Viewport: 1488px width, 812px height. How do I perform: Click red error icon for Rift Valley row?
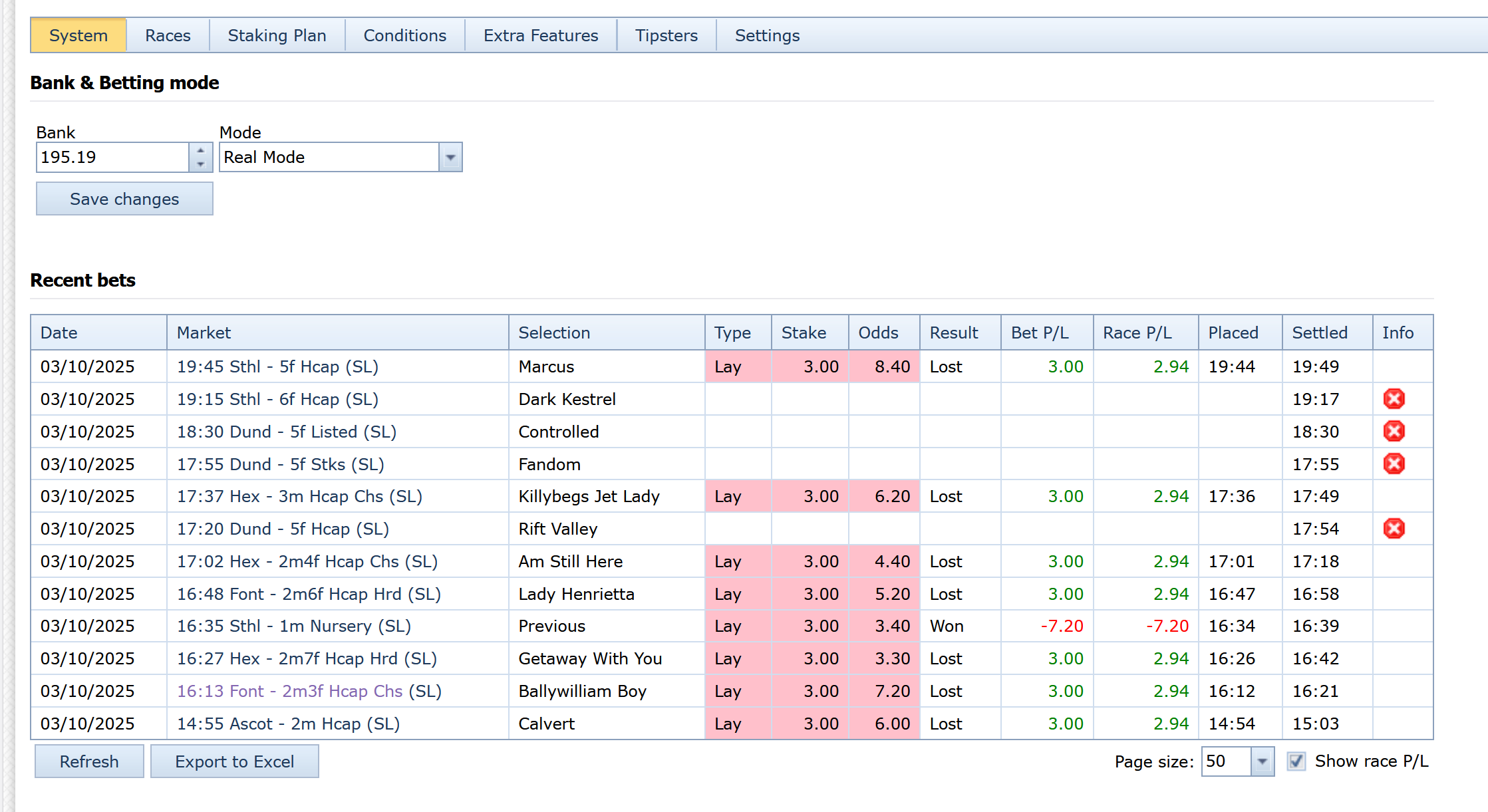point(1394,529)
